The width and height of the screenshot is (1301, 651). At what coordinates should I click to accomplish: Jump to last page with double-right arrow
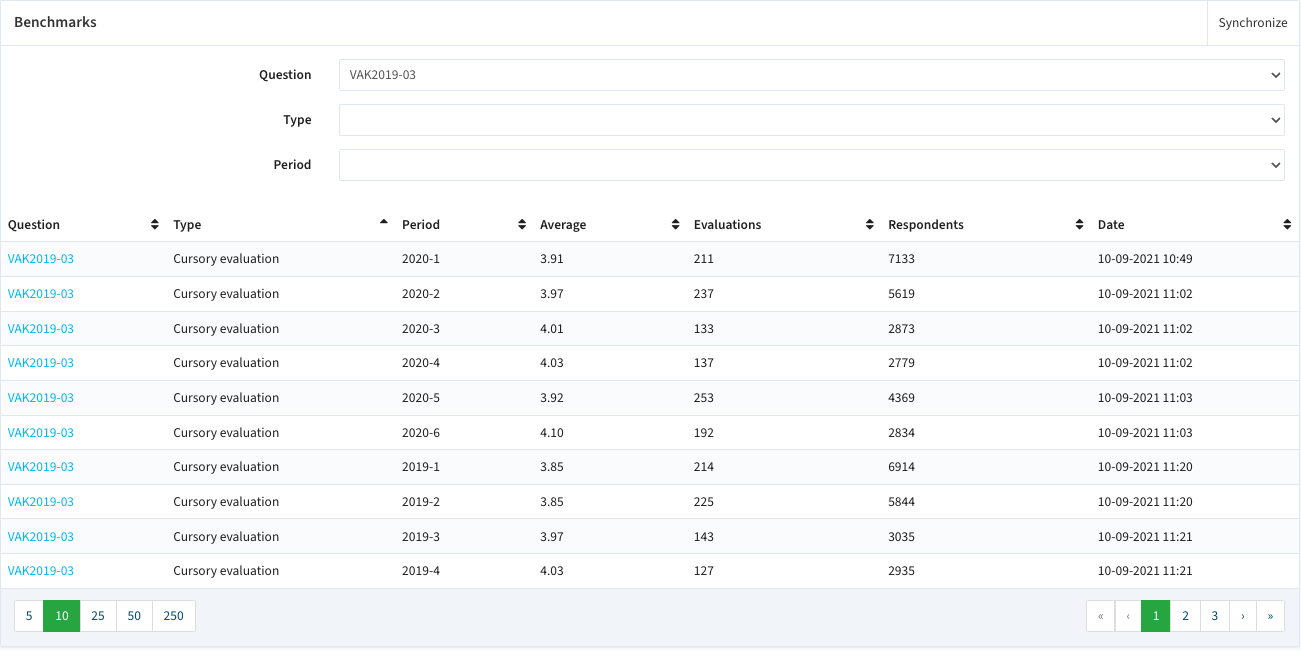pyautogui.click(x=1270, y=616)
